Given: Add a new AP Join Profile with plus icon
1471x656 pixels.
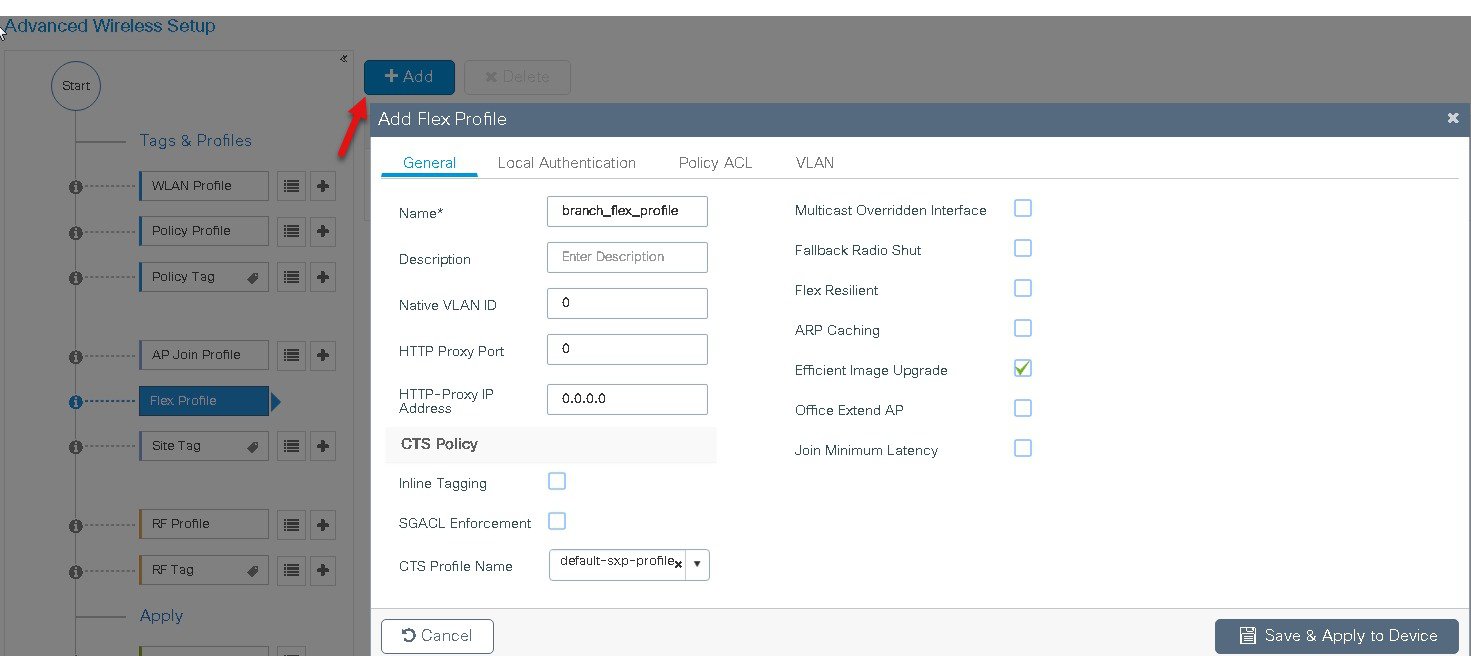Looking at the screenshot, I should 323,355.
